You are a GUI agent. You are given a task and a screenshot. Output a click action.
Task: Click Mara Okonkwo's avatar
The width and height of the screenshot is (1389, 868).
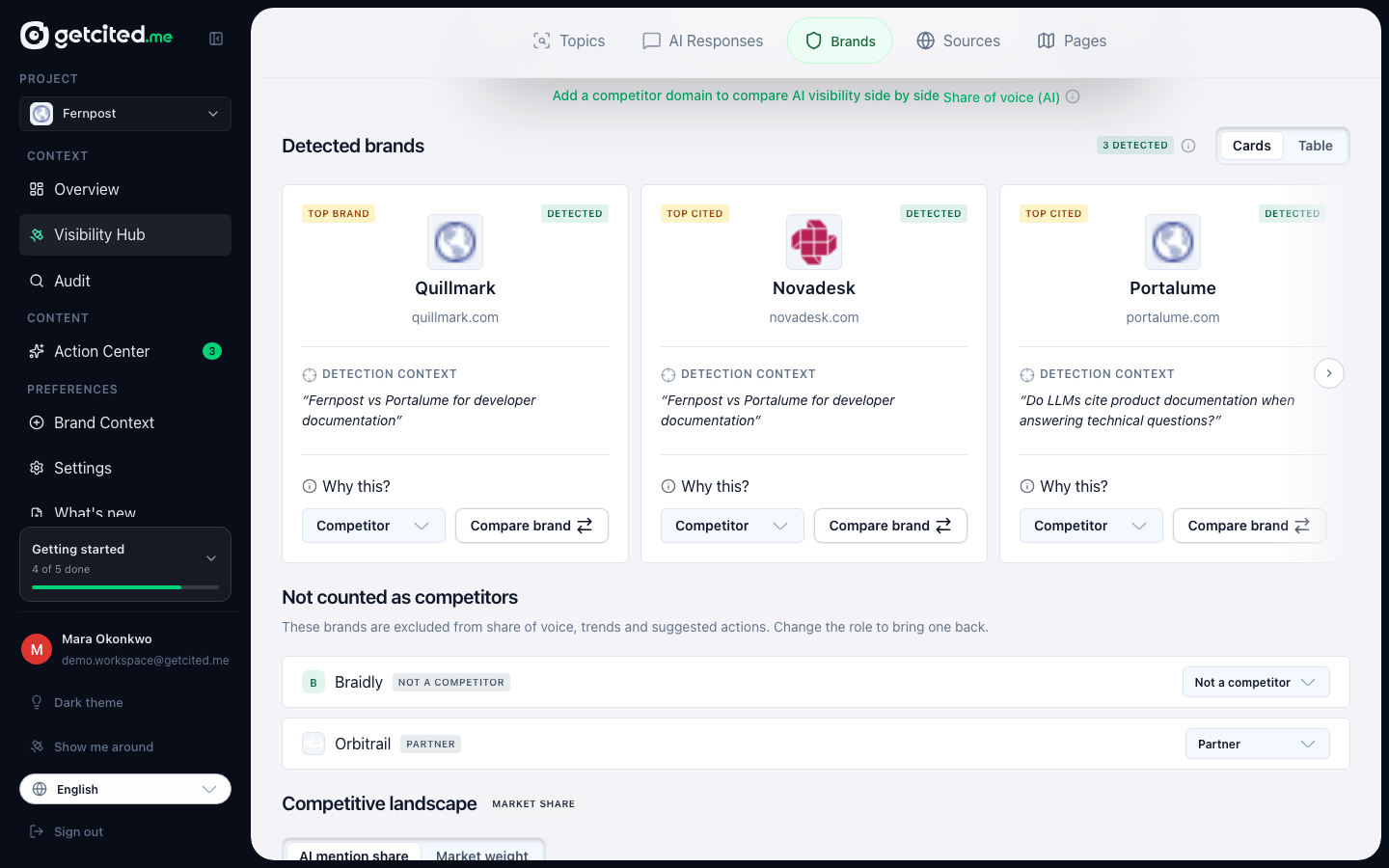coord(37,649)
